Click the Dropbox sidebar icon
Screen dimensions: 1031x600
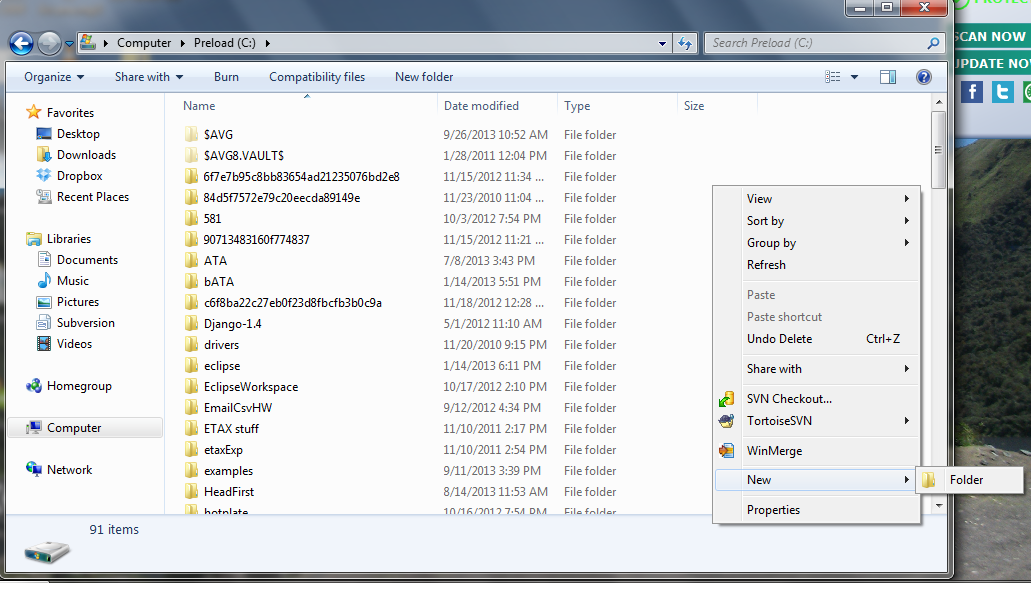(43, 175)
